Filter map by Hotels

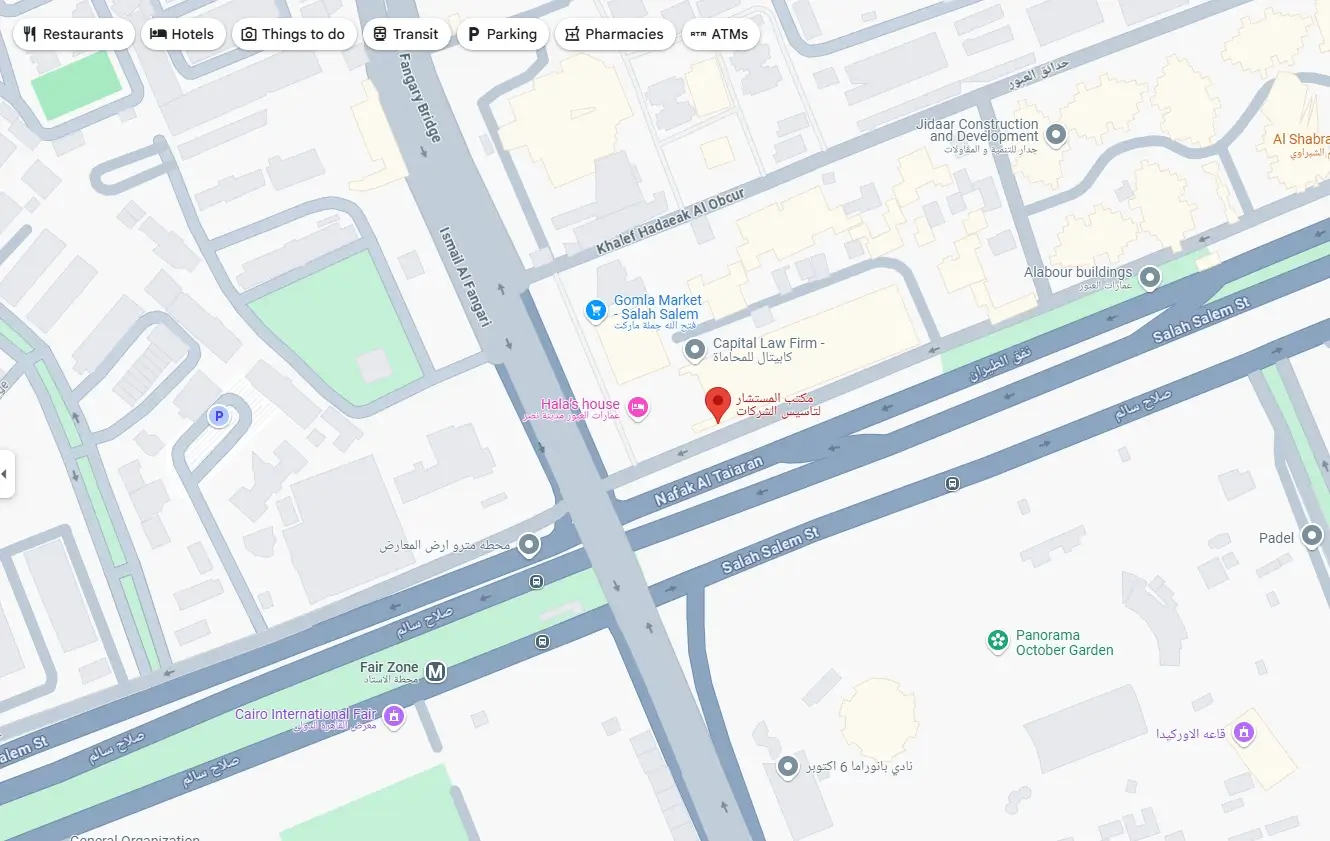coord(182,34)
